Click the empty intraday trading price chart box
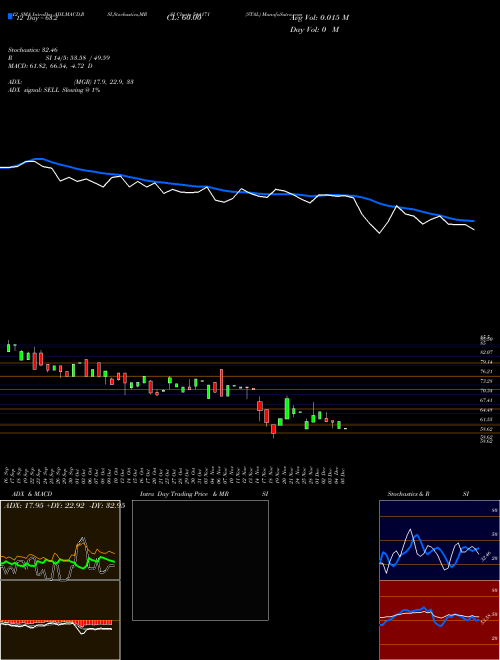This screenshot has width=500, height=660. 200,560
